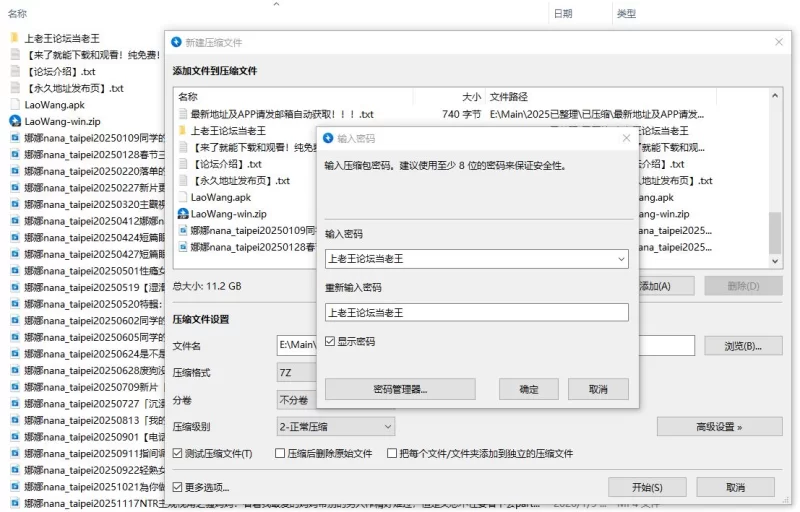This screenshot has height=512, width=800.
Task: Confirm the password with 确定
Action: tap(529, 390)
